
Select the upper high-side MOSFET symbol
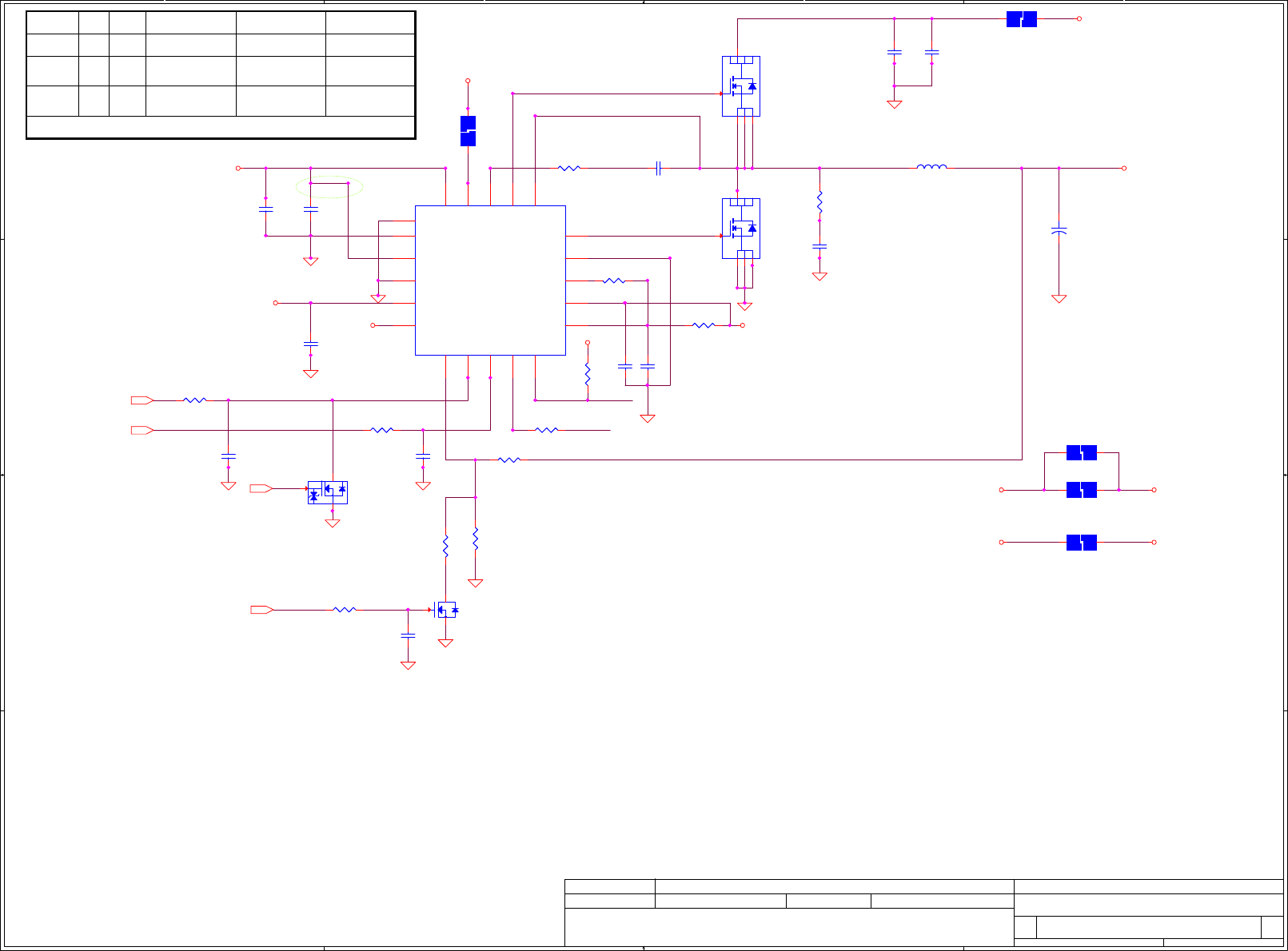pos(741,86)
